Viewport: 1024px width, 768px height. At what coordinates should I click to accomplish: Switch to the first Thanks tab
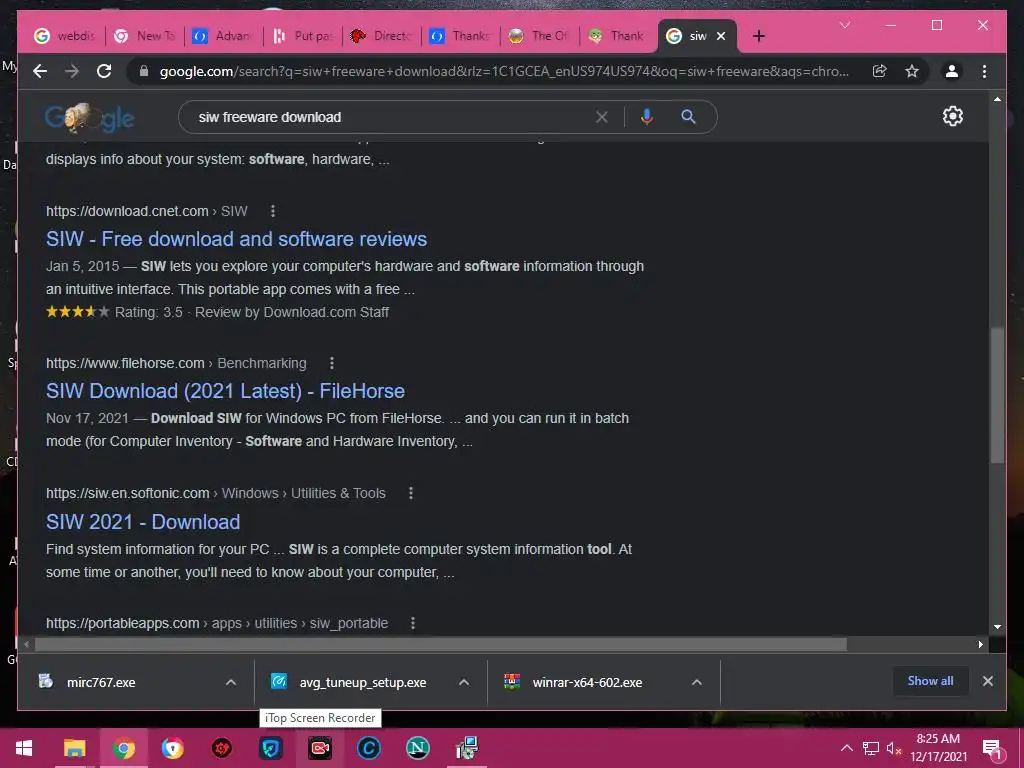tap(461, 36)
